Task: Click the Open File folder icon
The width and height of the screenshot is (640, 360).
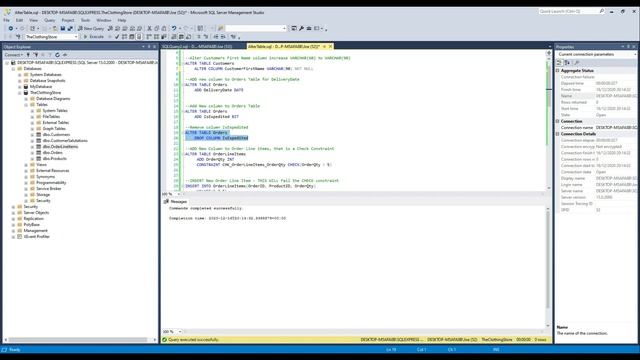Action: (x=55, y=29)
